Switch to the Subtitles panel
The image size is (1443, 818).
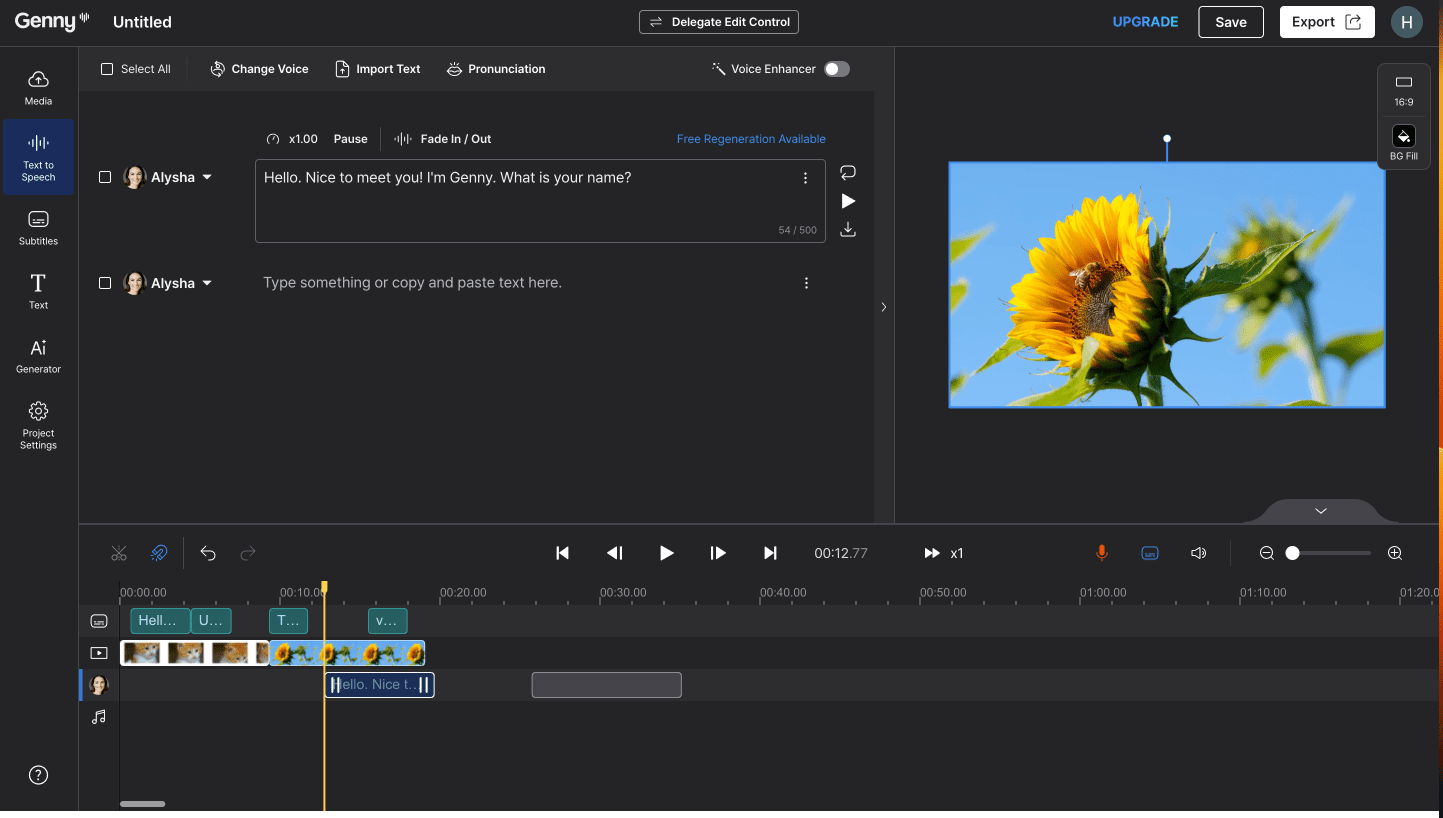coord(37,227)
